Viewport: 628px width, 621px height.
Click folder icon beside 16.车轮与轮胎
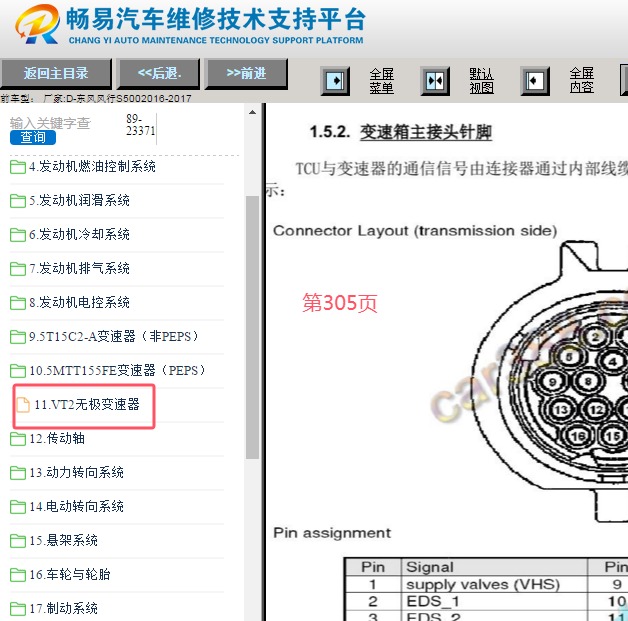(18, 575)
